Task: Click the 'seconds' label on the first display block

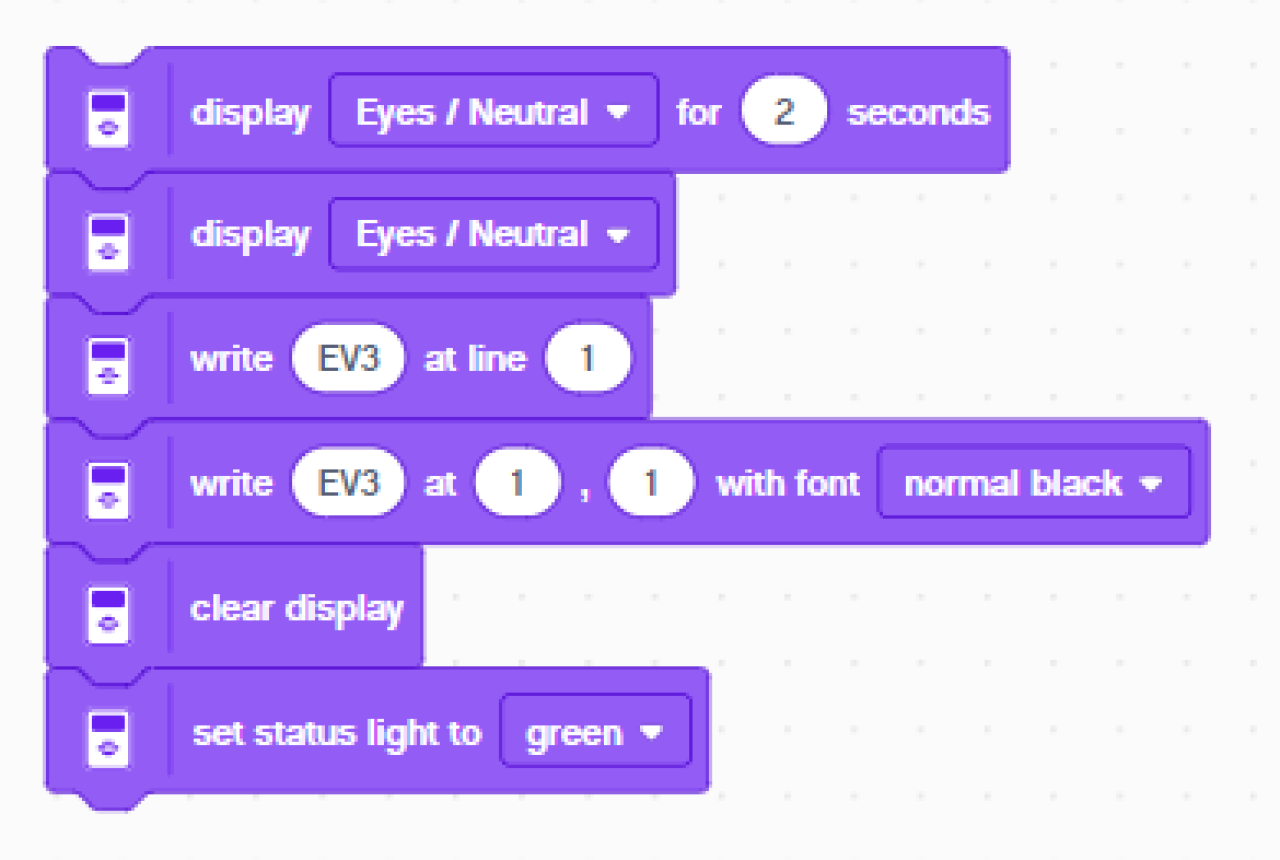Action: click(x=918, y=112)
